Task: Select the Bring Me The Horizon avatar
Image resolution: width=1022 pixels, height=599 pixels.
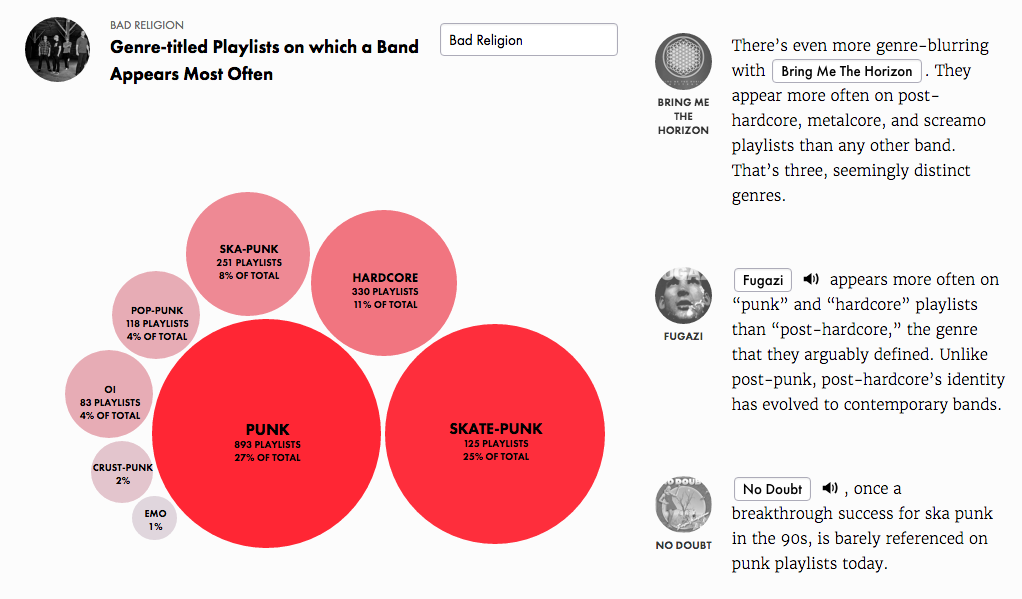Action: click(683, 61)
